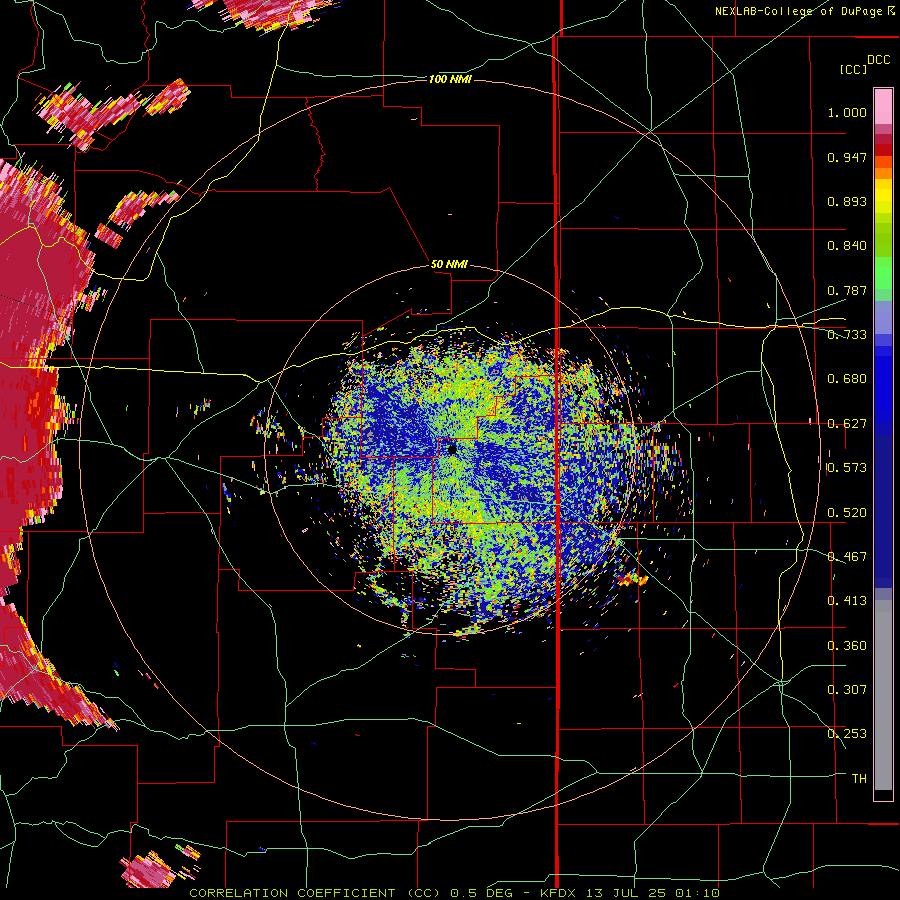The width and height of the screenshot is (900, 900).
Task: Click the 100 NMI range ring label
Action: 450,79
